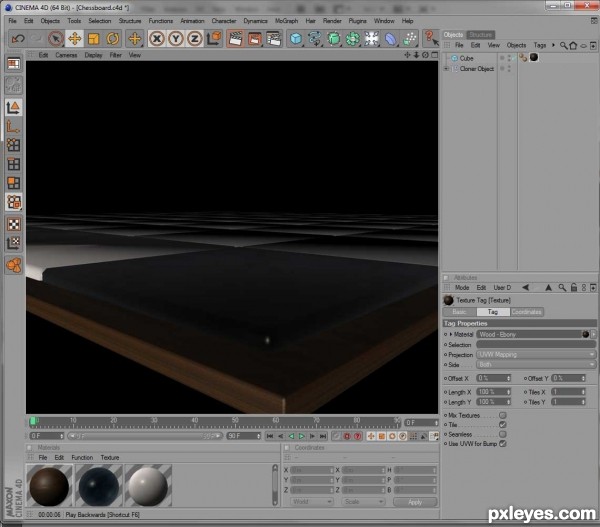Toggle the Mix Textures checkbox
The height and width of the screenshot is (527, 600).
point(503,415)
